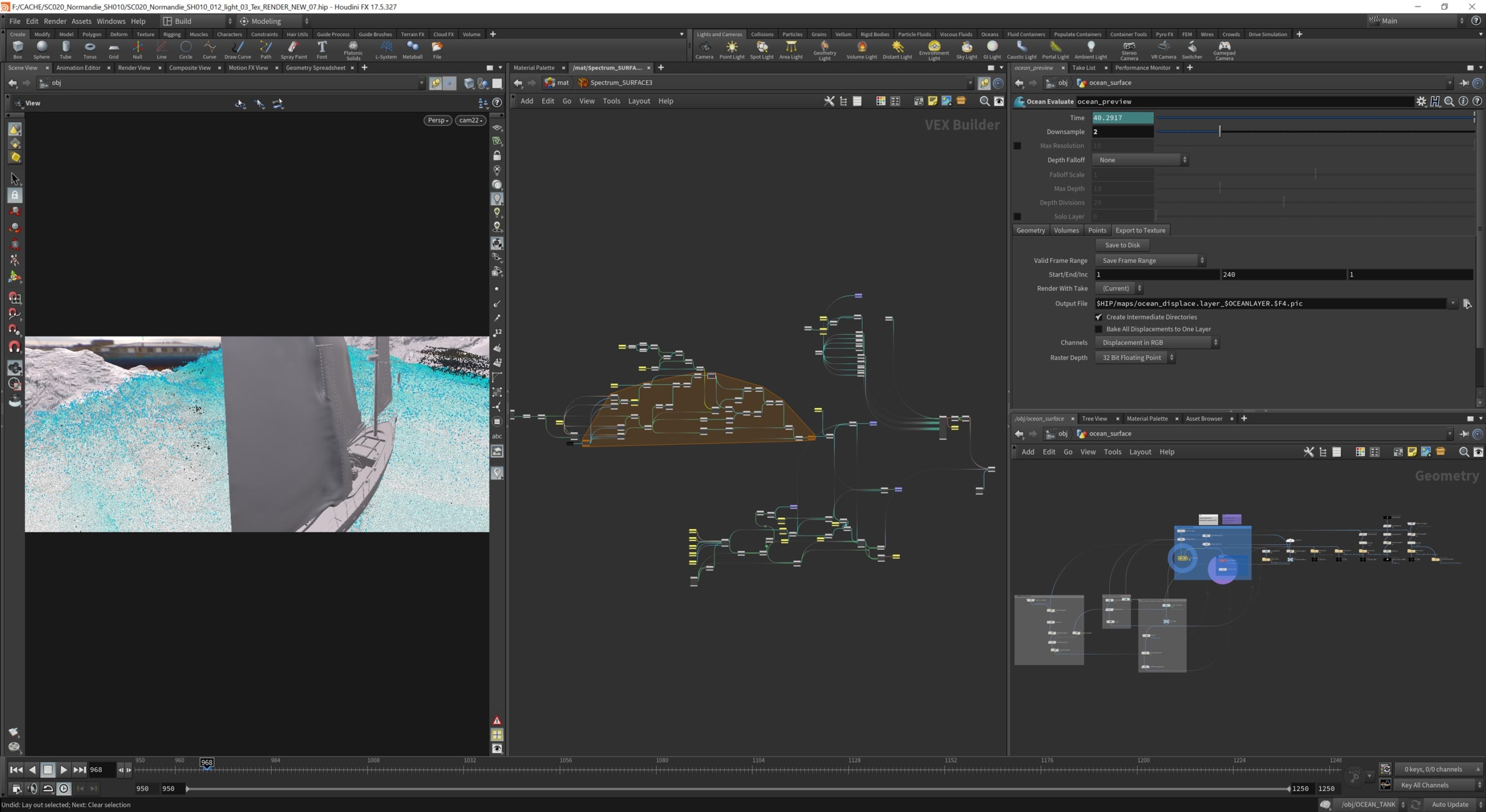Open the Windows menu
The image size is (1486, 812).
111,21
